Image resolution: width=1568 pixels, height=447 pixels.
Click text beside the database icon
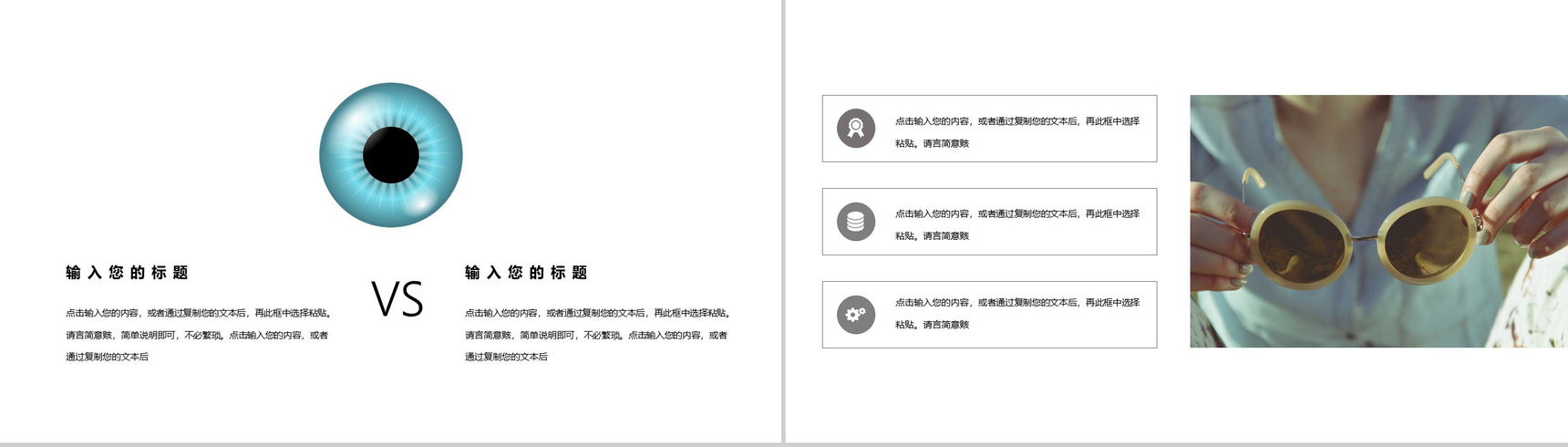pyautogui.click(x=1017, y=224)
